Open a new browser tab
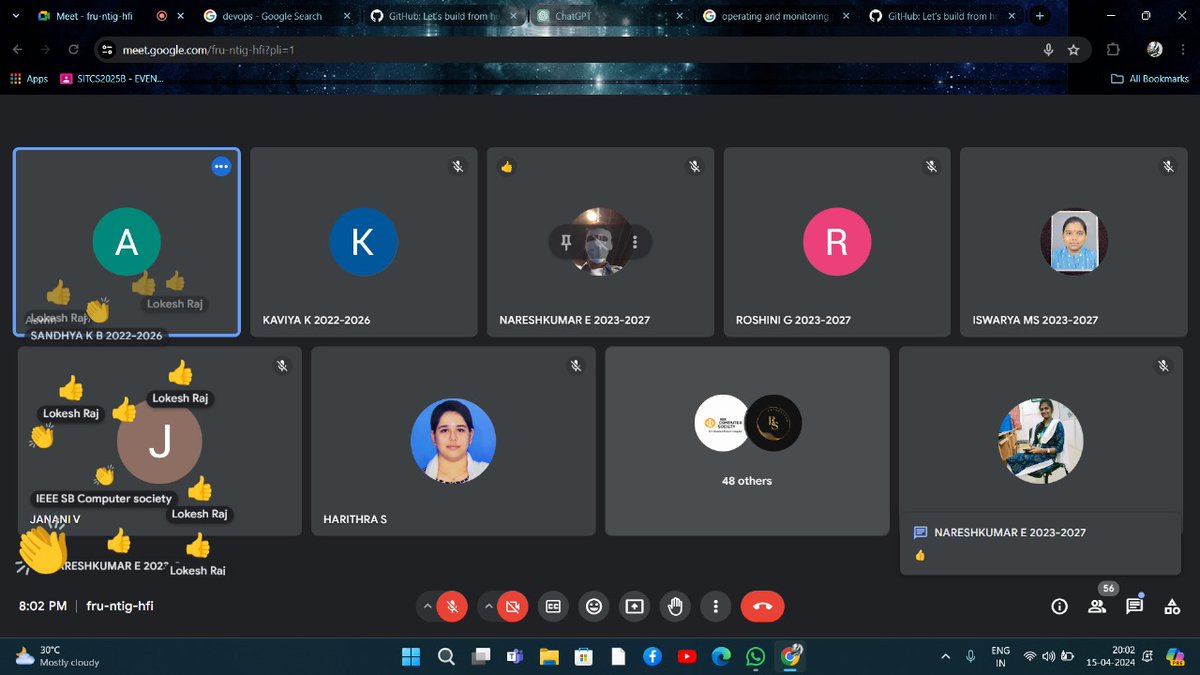Viewport: 1200px width, 675px height. tap(1040, 16)
